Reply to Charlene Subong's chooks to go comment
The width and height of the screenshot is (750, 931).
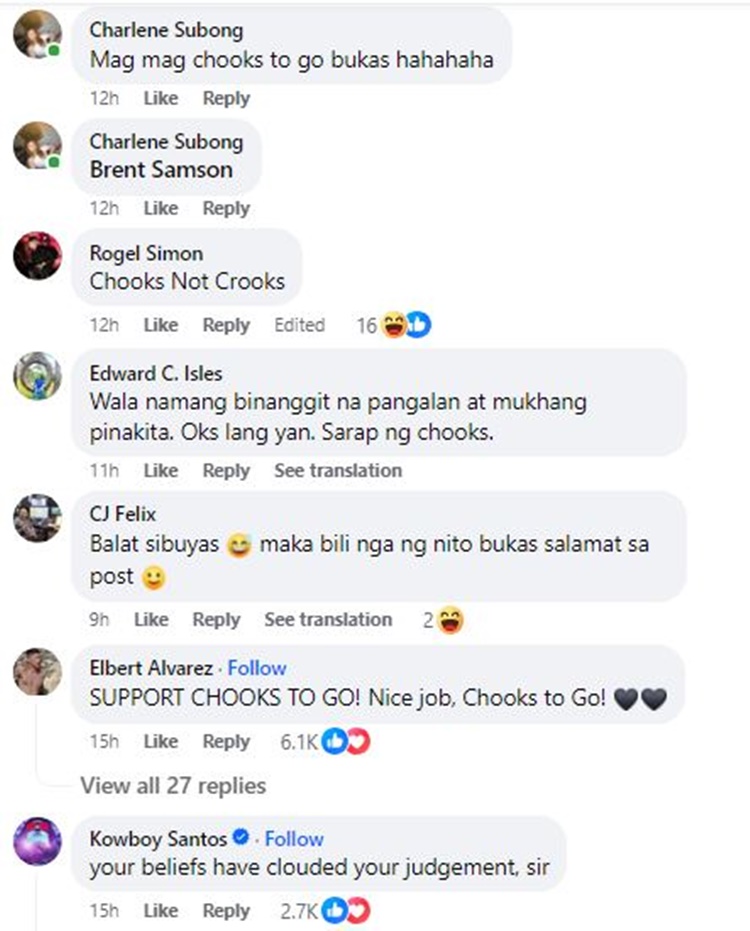[226, 98]
